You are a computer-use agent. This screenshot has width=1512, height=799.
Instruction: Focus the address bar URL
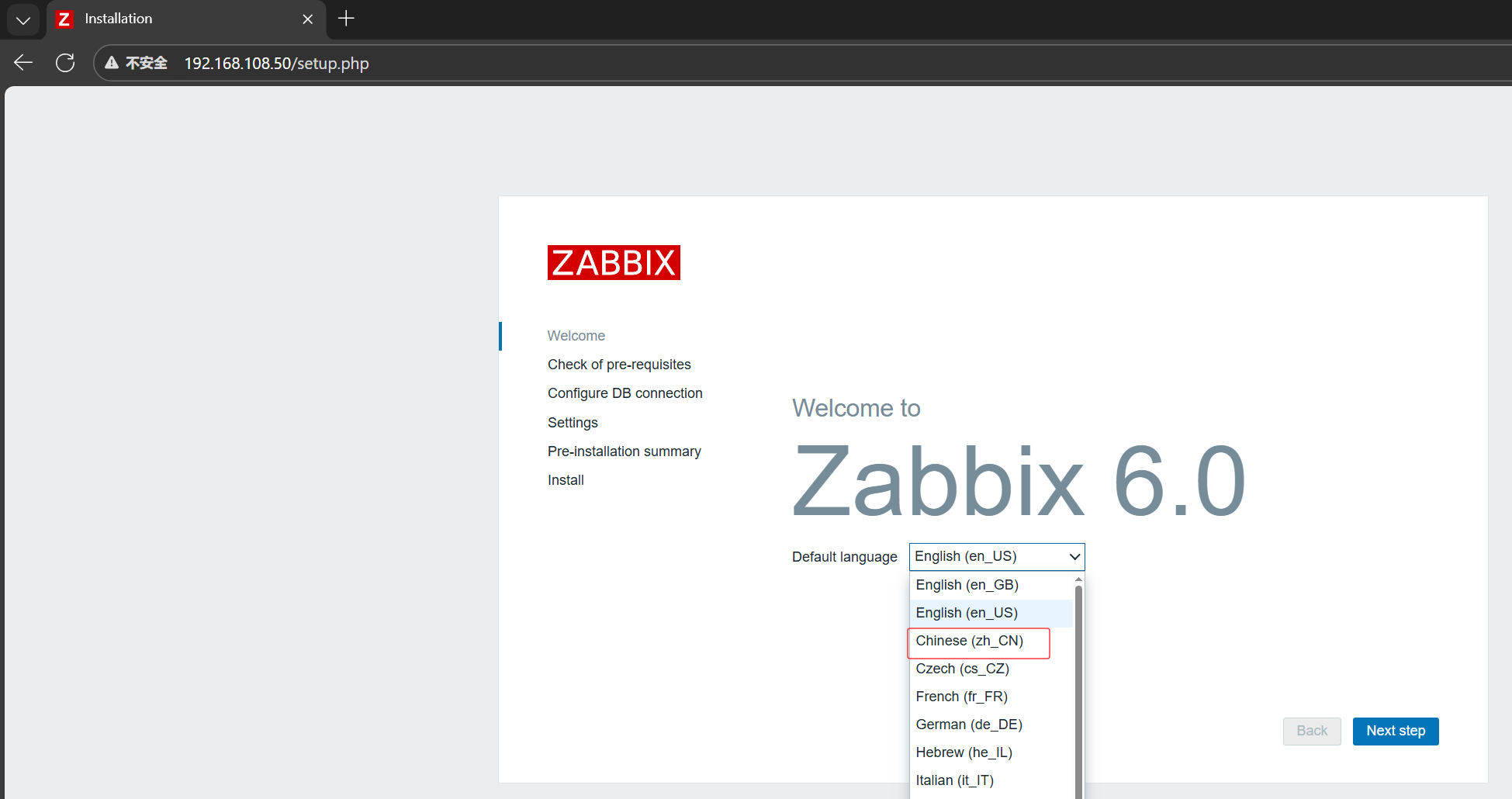(276, 63)
